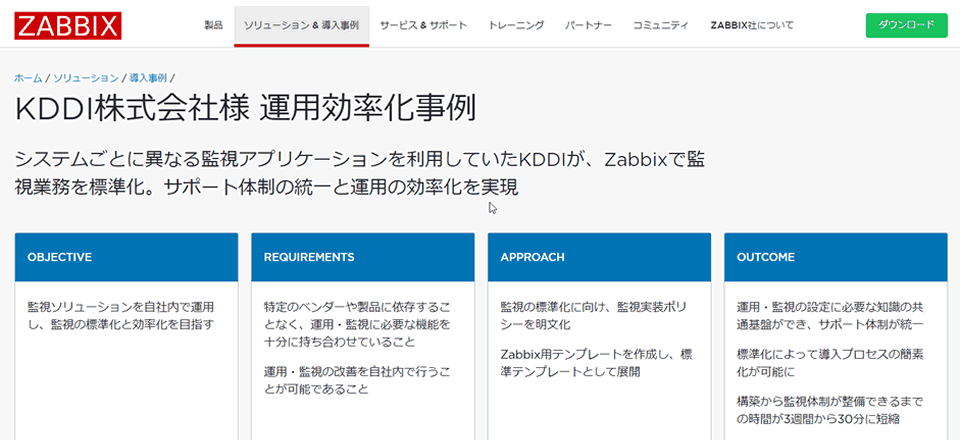Click the APPROACH card header
Viewport: 964px width, 440px height.
(599, 257)
